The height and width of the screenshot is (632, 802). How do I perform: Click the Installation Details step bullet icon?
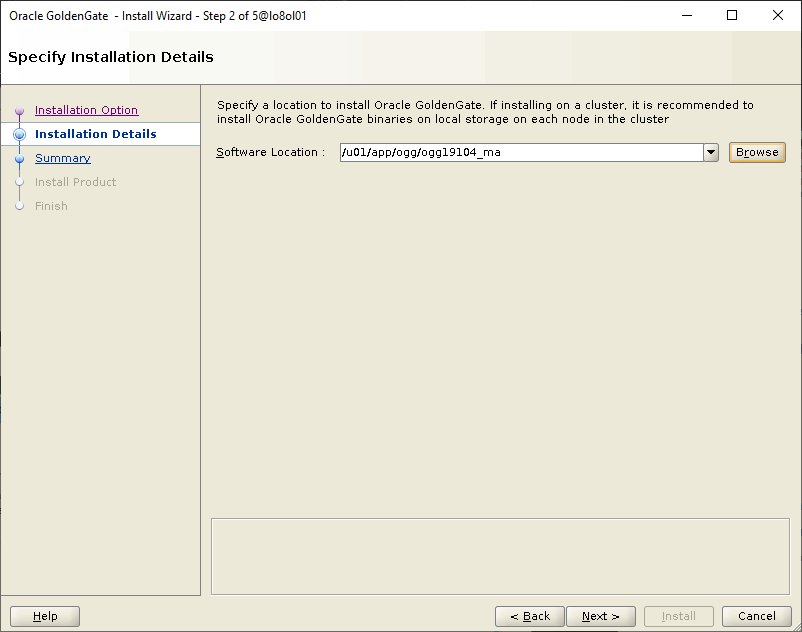click(x=19, y=135)
